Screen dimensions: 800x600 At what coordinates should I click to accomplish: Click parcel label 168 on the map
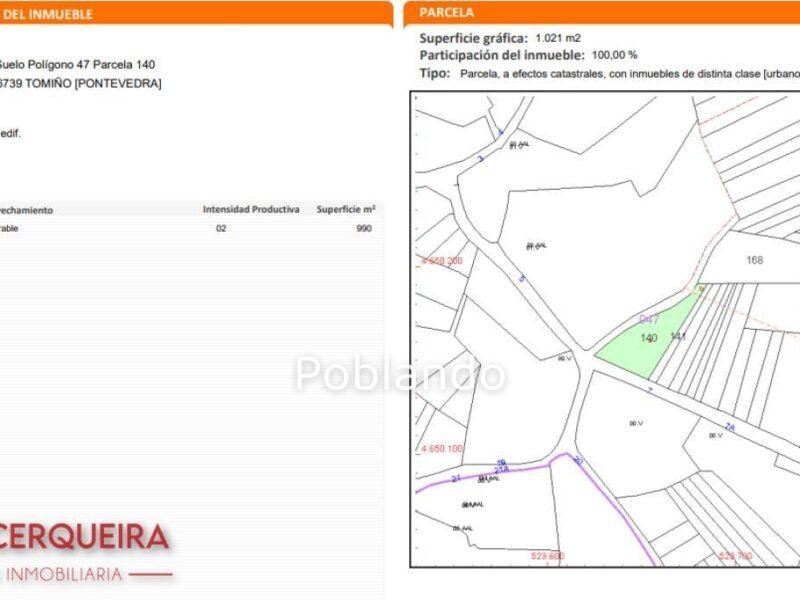tap(755, 260)
